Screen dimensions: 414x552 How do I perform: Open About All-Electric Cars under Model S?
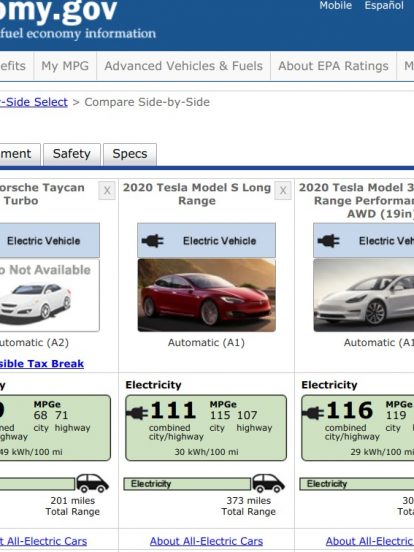206,541
